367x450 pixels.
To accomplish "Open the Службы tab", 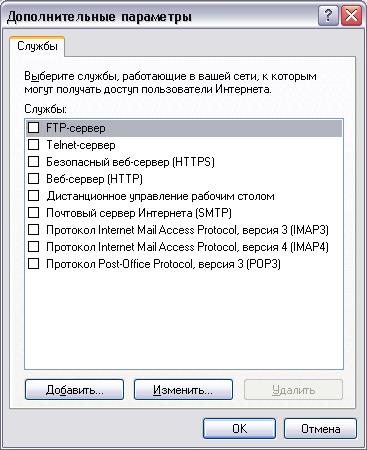I will coord(37,46).
